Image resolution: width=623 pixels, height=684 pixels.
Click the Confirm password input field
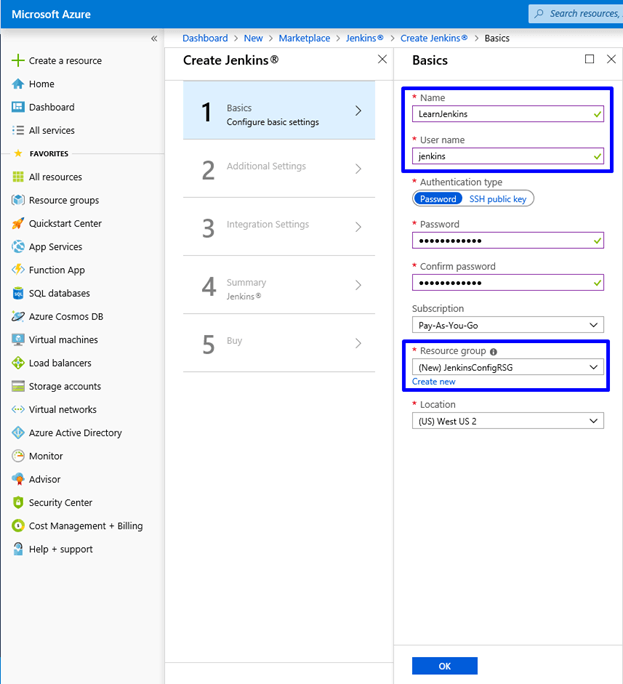pyautogui.click(x=508, y=283)
